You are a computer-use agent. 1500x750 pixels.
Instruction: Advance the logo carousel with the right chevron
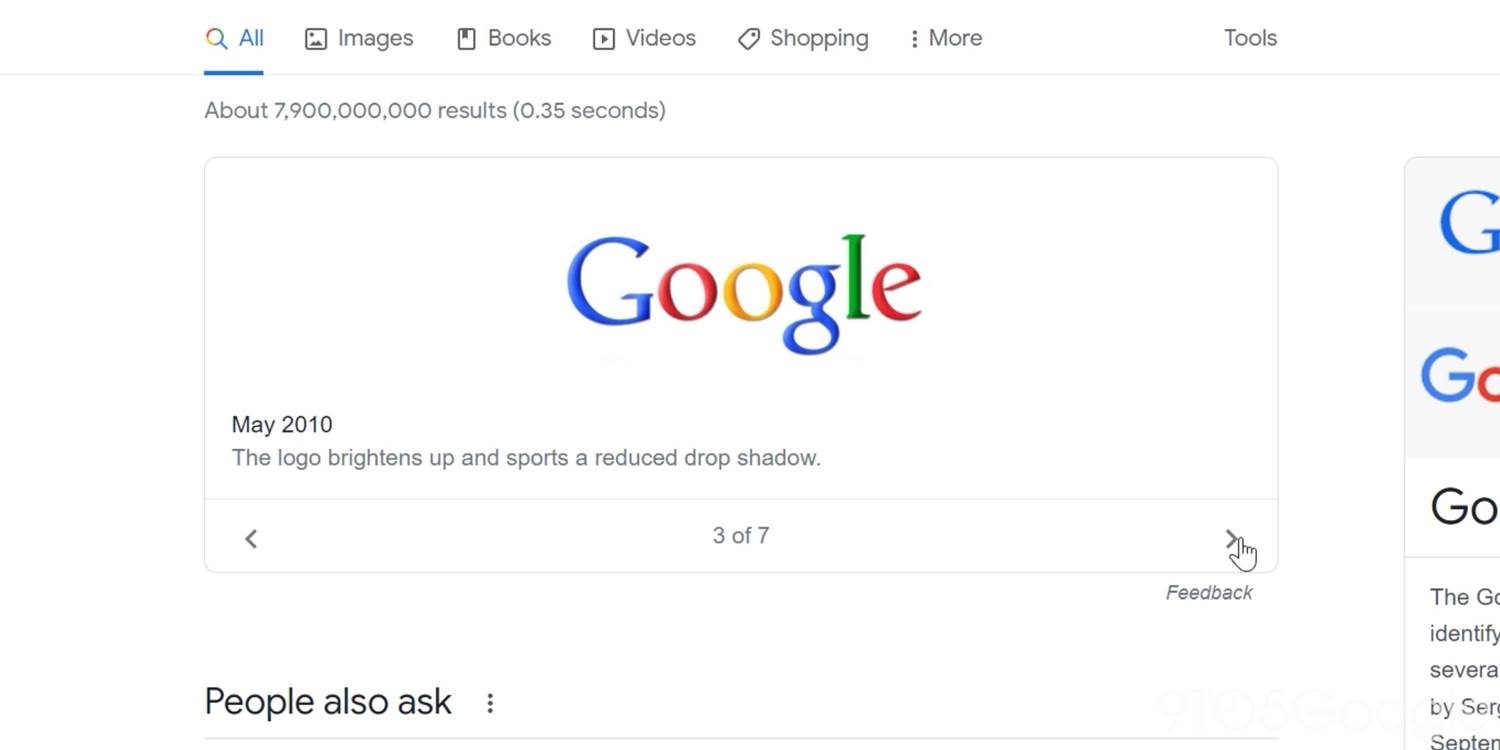point(1232,538)
